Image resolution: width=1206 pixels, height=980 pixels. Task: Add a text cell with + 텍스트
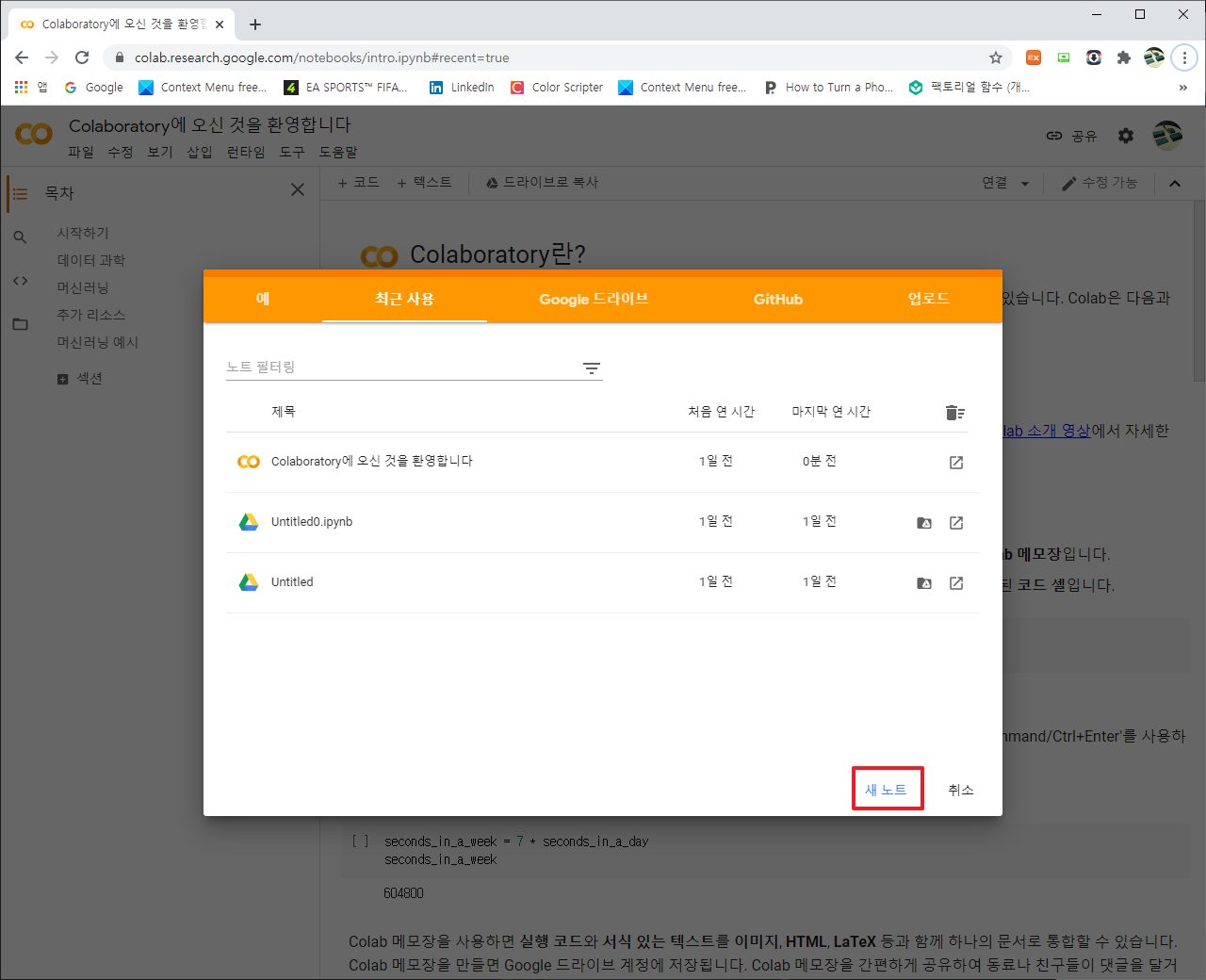[x=424, y=182]
